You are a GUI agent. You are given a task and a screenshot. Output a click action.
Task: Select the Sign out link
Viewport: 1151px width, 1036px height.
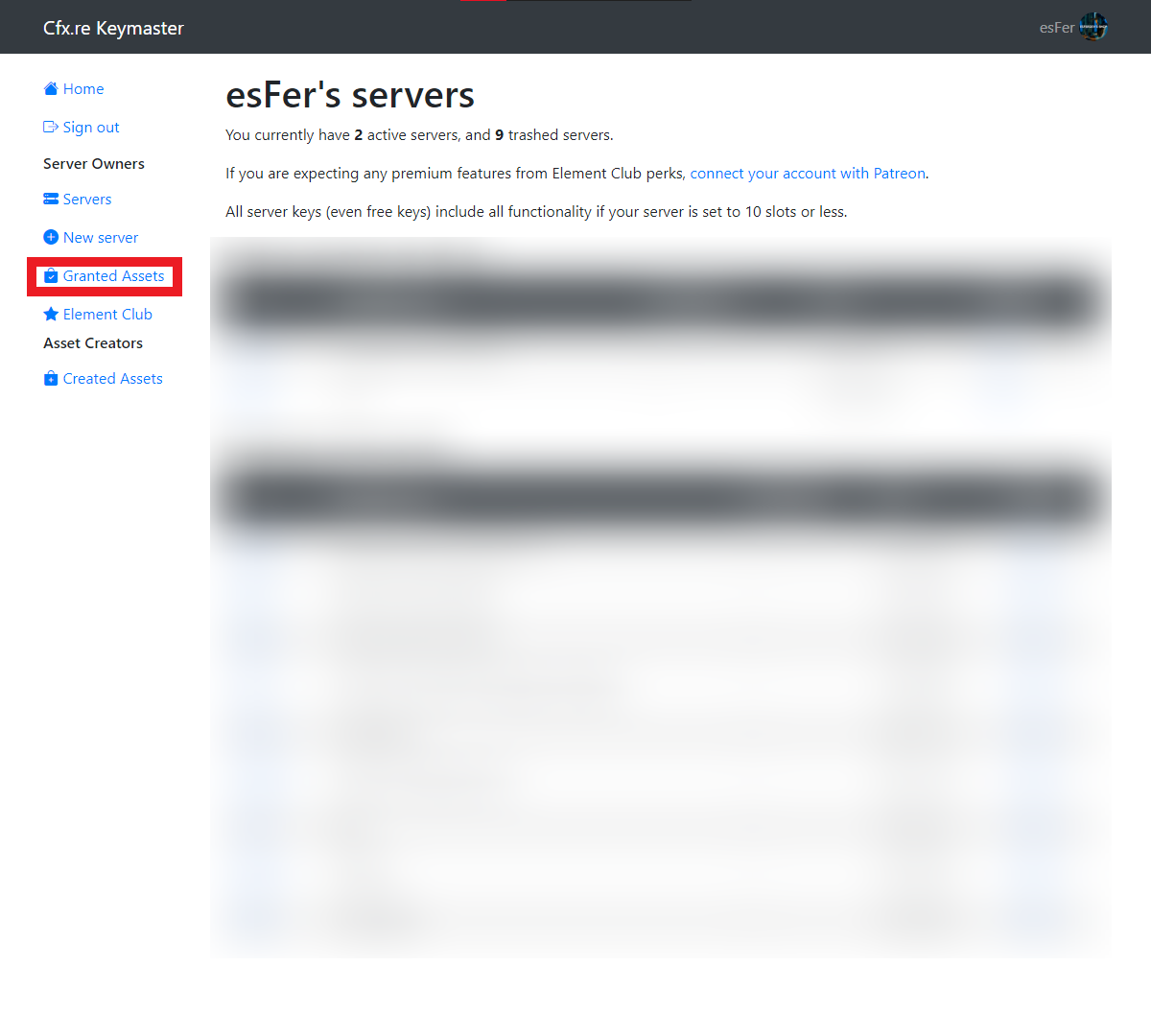click(91, 128)
